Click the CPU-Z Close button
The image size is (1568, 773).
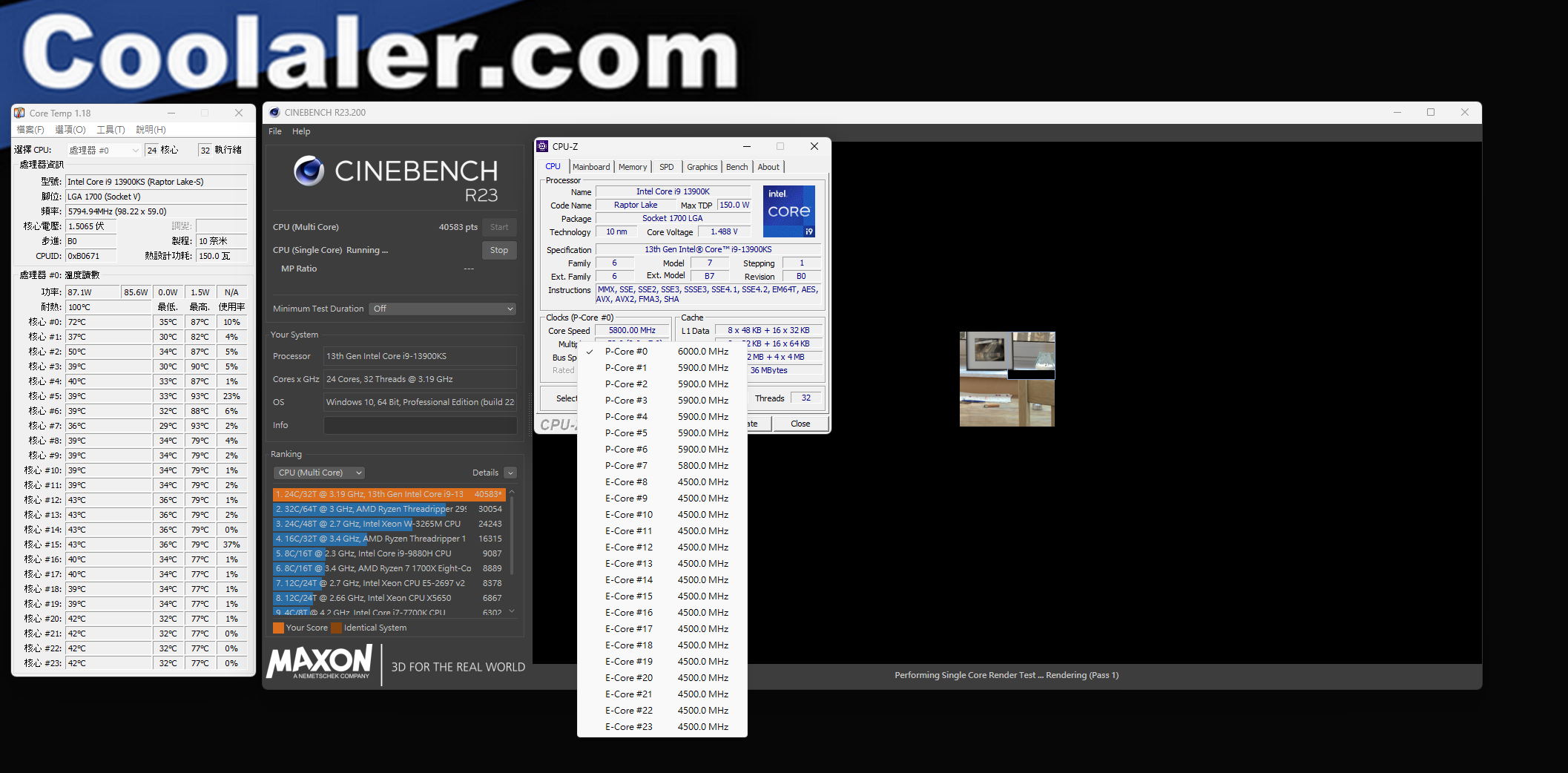click(800, 424)
